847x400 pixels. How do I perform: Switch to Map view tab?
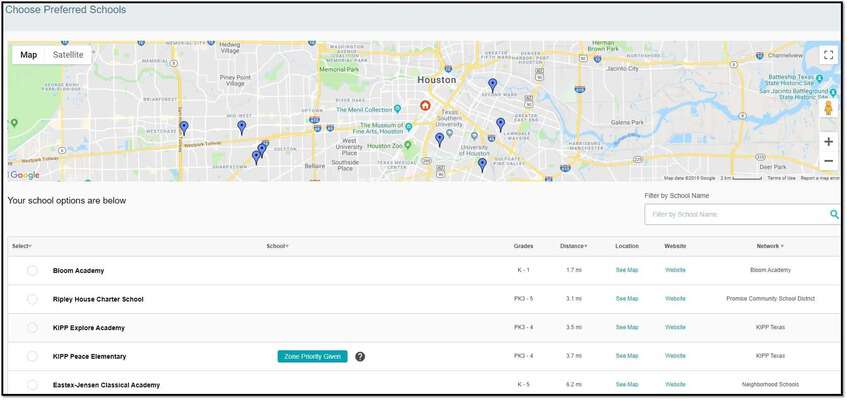[29, 55]
